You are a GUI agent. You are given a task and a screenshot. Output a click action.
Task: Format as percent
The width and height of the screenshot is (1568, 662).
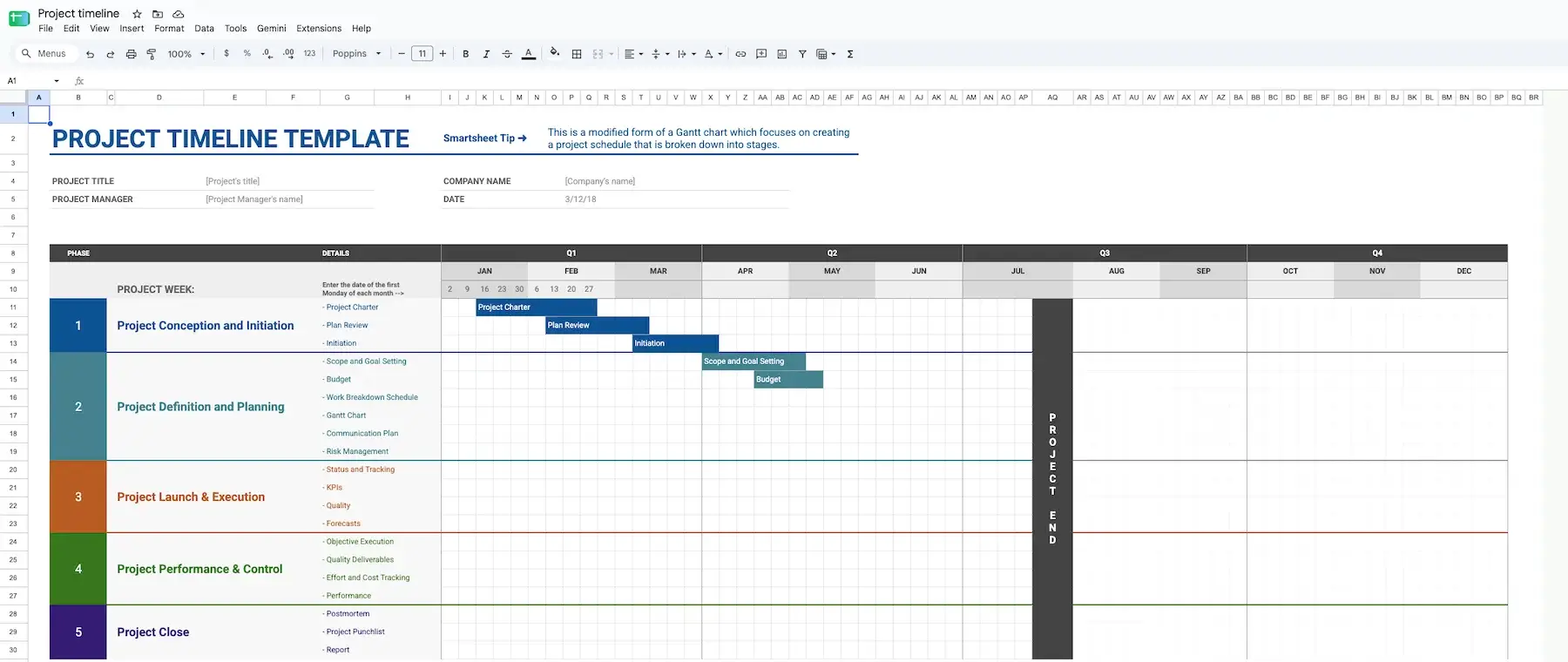(x=247, y=53)
